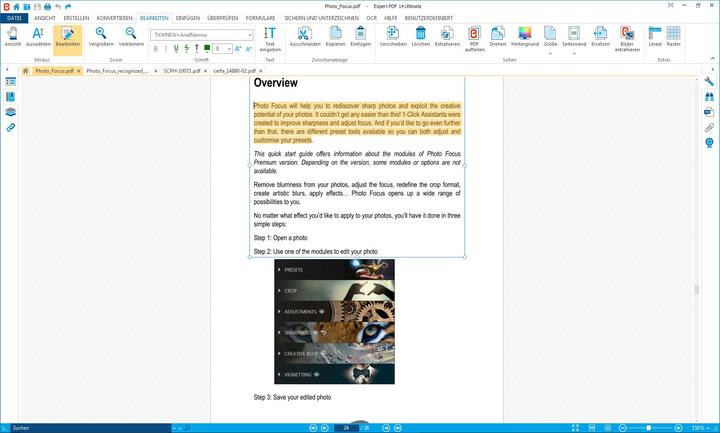Switch to the EINFÜGEN ribbon tab
720x433 pixels.
click(x=188, y=18)
